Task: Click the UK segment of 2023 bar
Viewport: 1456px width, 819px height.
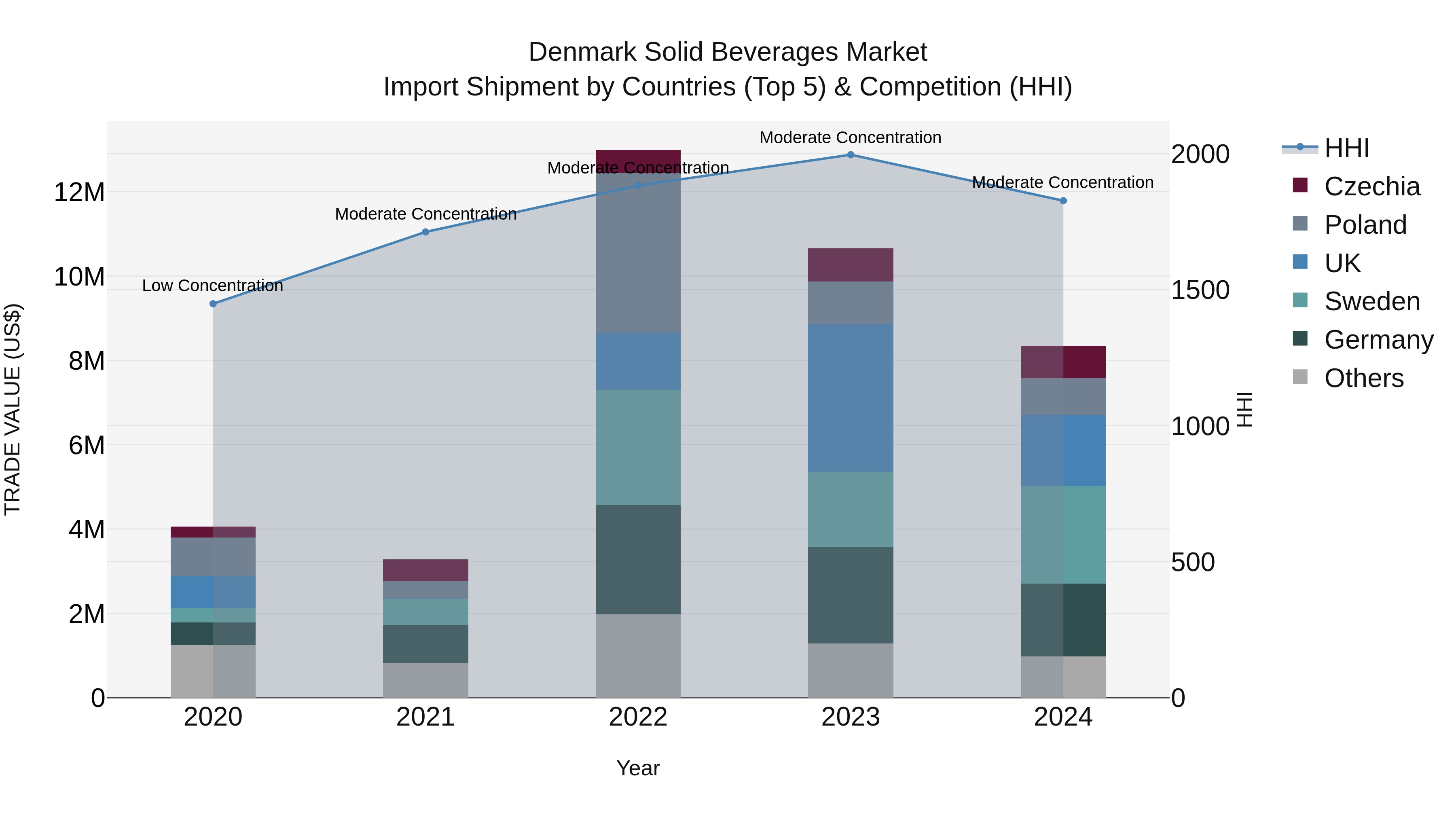Action: (x=851, y=398)
